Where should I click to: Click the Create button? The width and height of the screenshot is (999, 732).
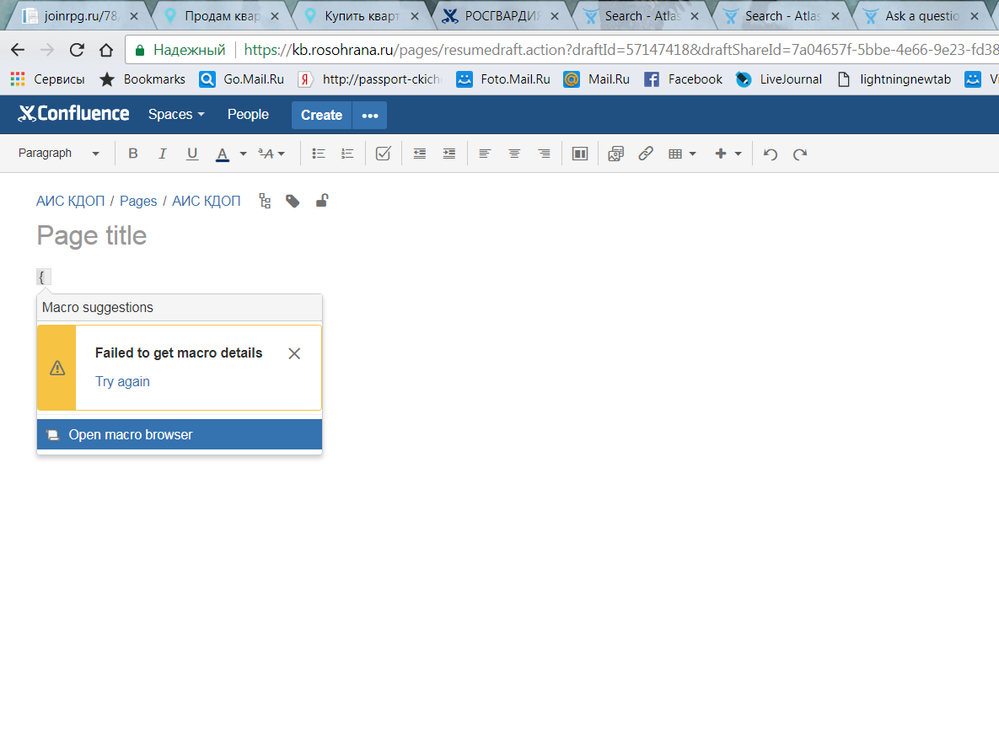pos(321,115)
